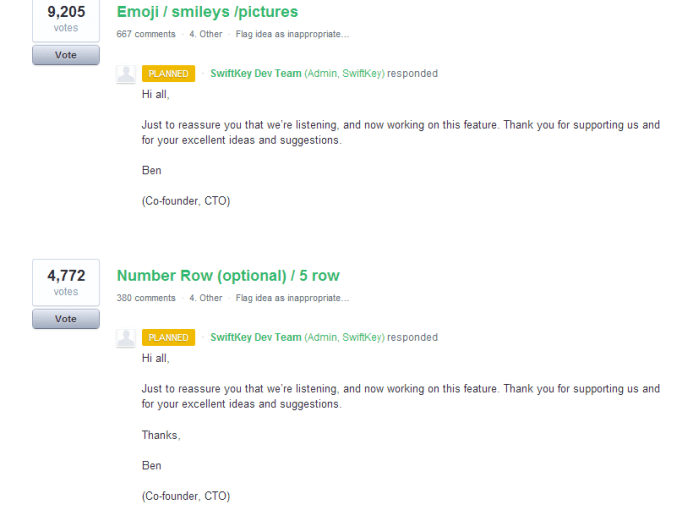Flag the Number Row idea as inappropriate
Viewport: 693px width, 510px height.
pos(292,298)
